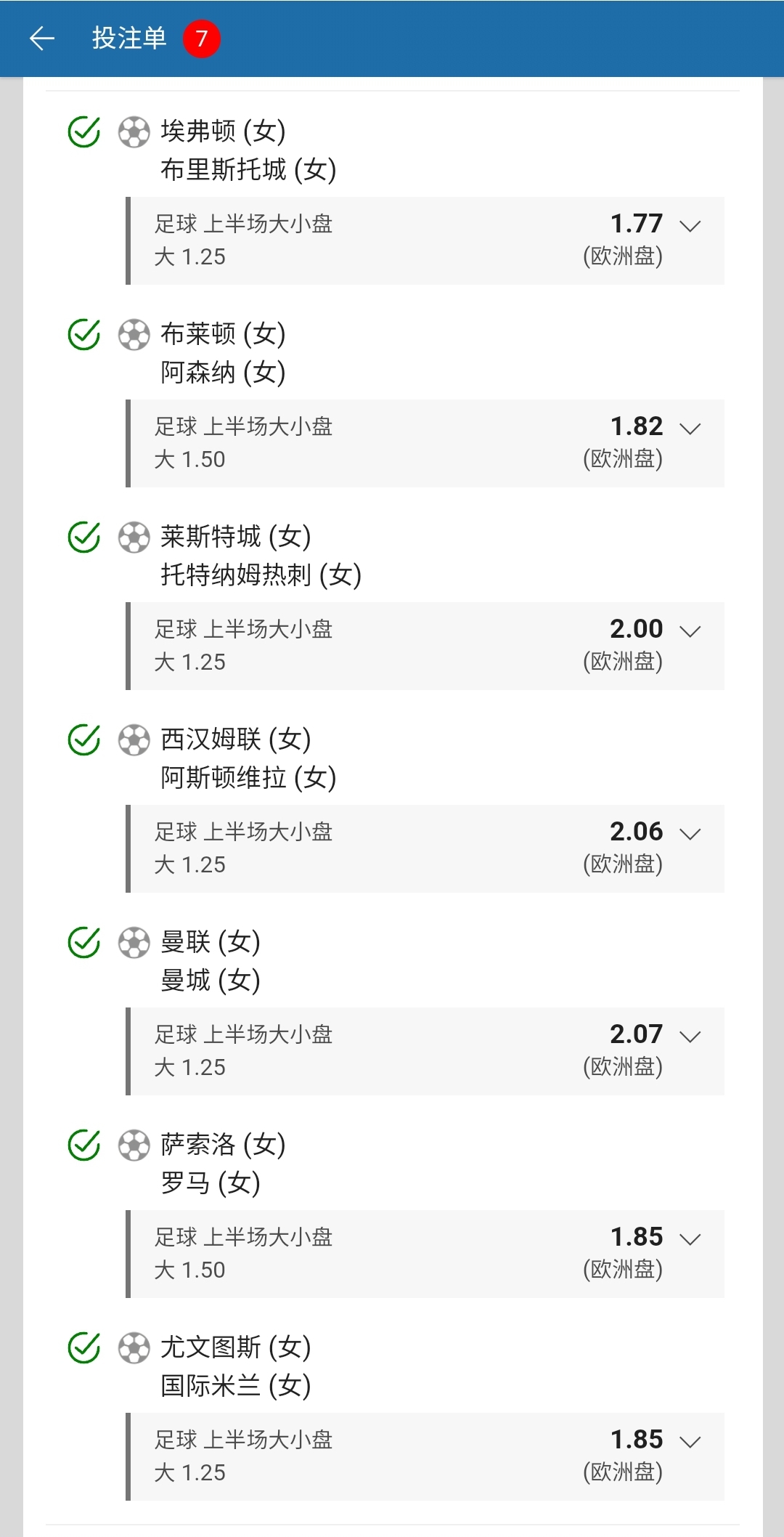Tap soccer ball icon beside 曼联 (女)
The width and height of the screenshot is (784, 1537).
(134, 943)
